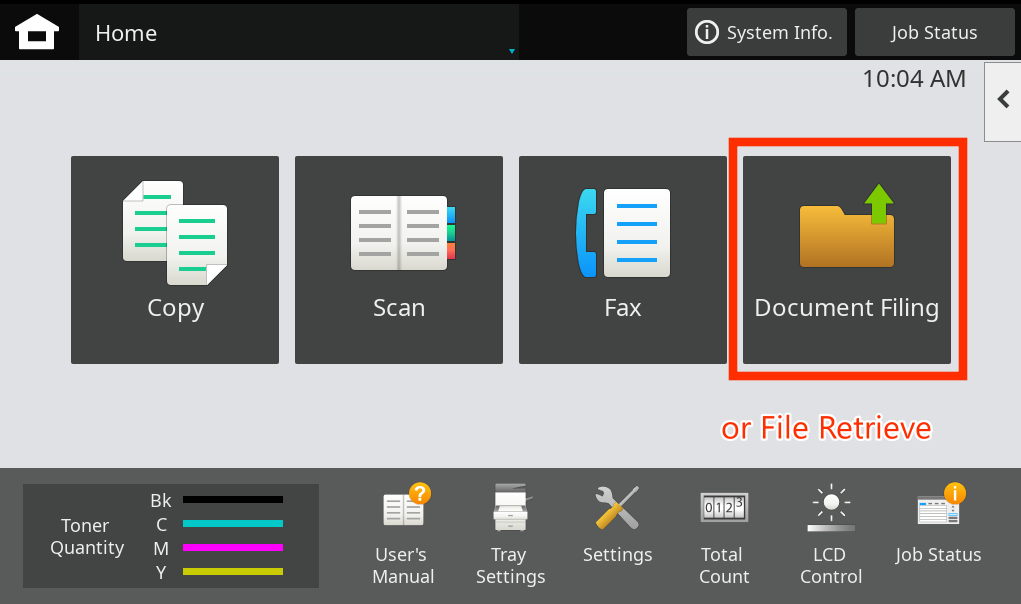Screen dimensions: 1021x604
Task: Expand the side action panel chevron
Action: coord(1003,100)
